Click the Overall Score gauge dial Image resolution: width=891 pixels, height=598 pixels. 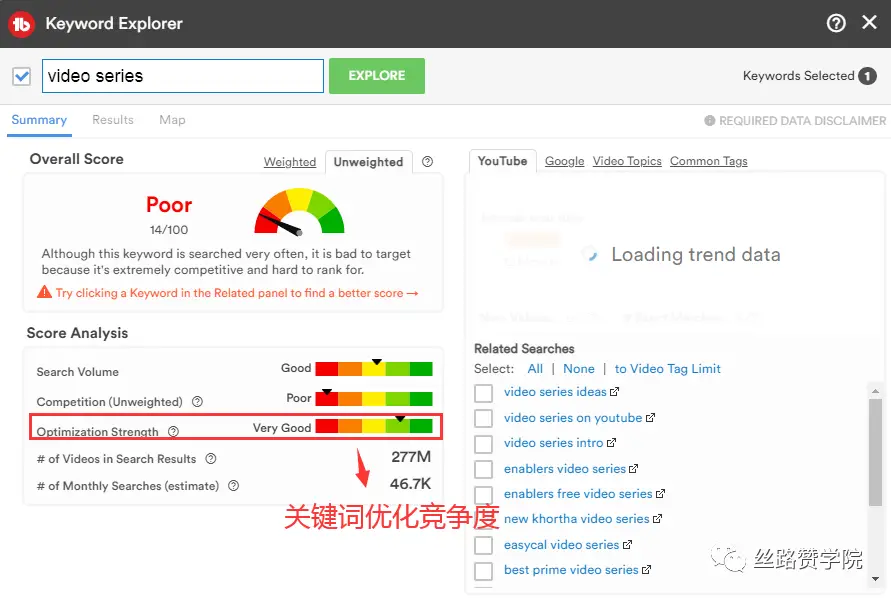(299, 211)
